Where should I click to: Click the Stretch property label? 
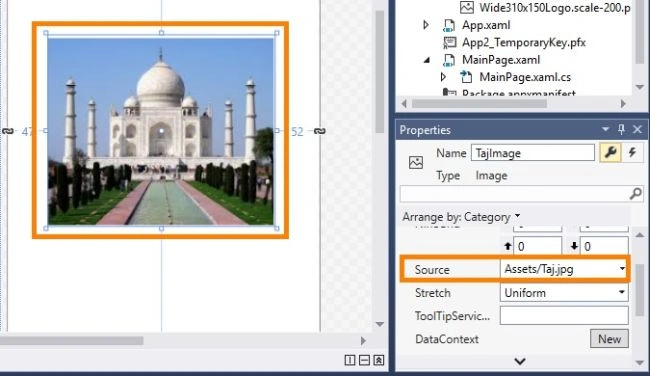tap(433, 293)
